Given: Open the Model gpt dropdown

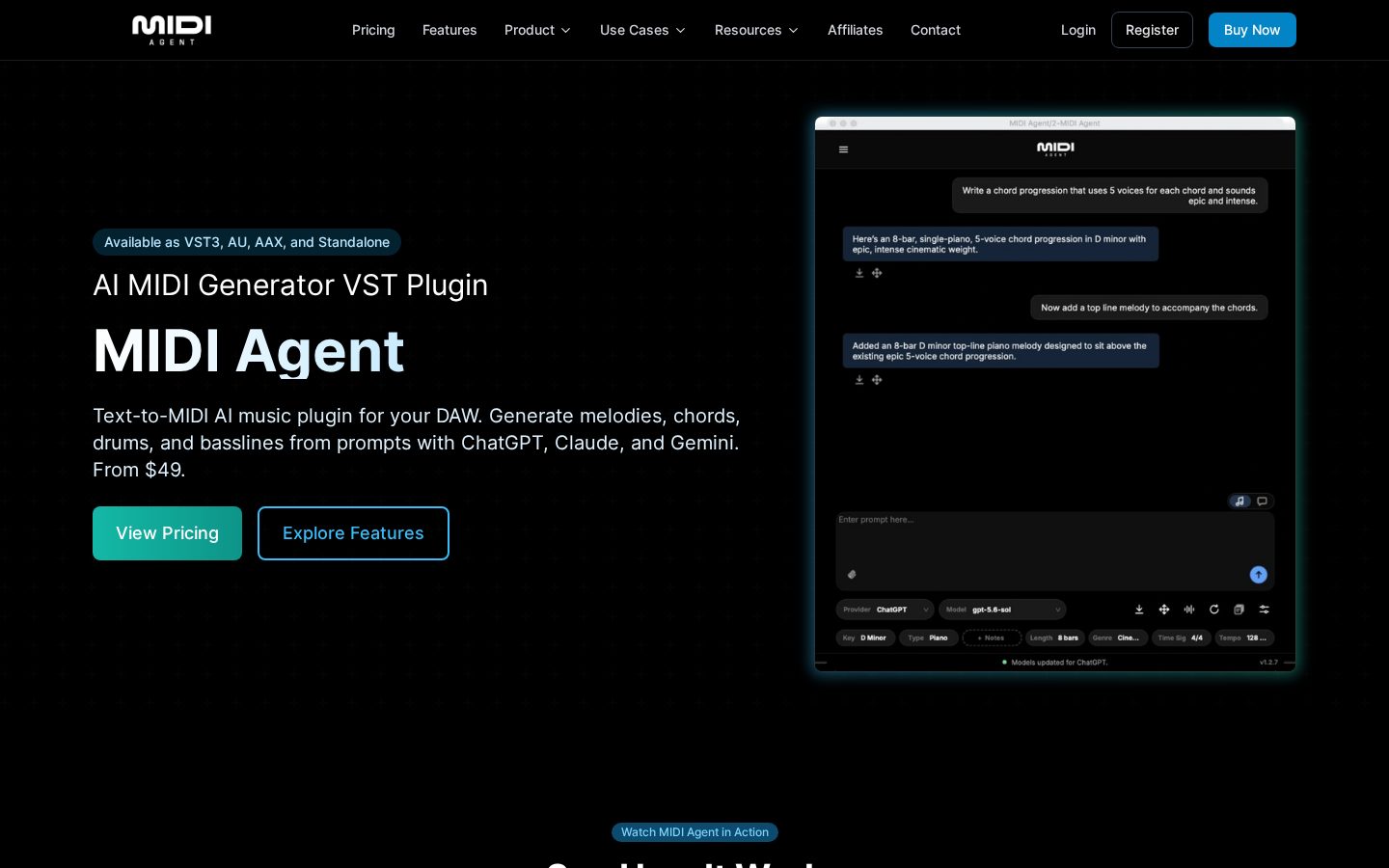Looking at the screenshot, I should tap(1002, 610).
